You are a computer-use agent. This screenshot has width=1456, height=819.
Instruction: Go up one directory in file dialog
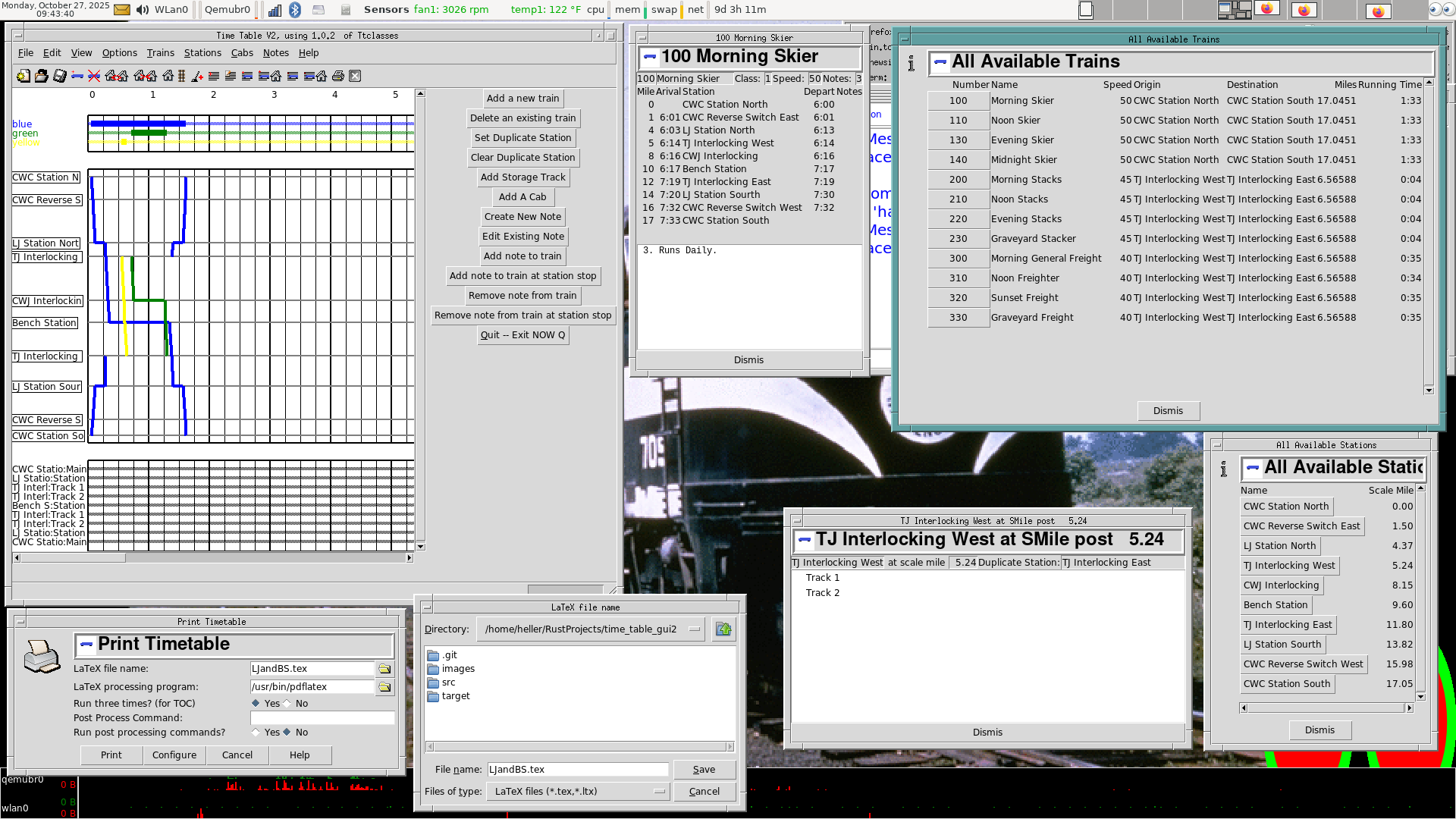(723, 629)
